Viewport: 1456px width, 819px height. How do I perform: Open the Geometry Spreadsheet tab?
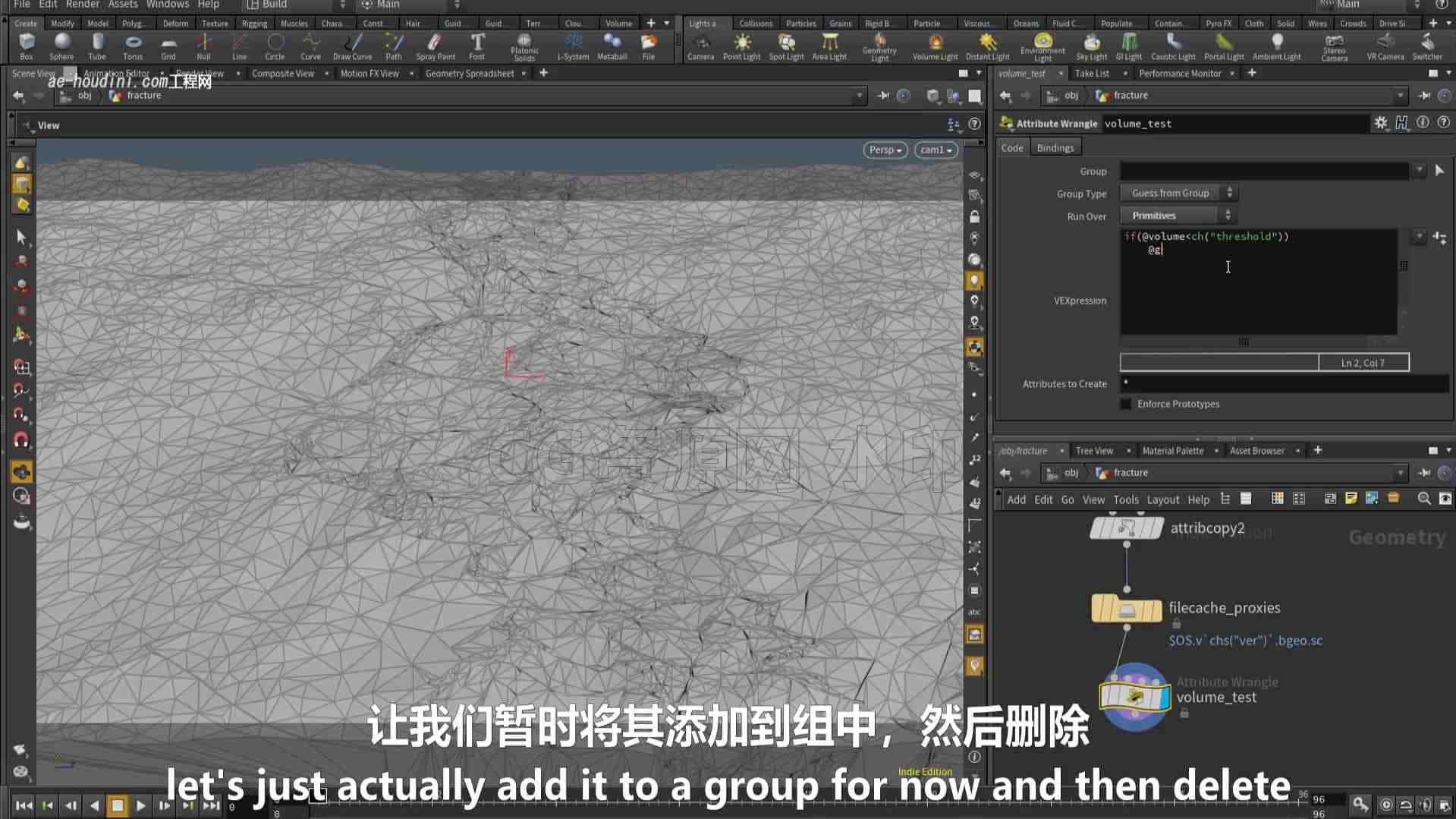[x=469, y=74]
